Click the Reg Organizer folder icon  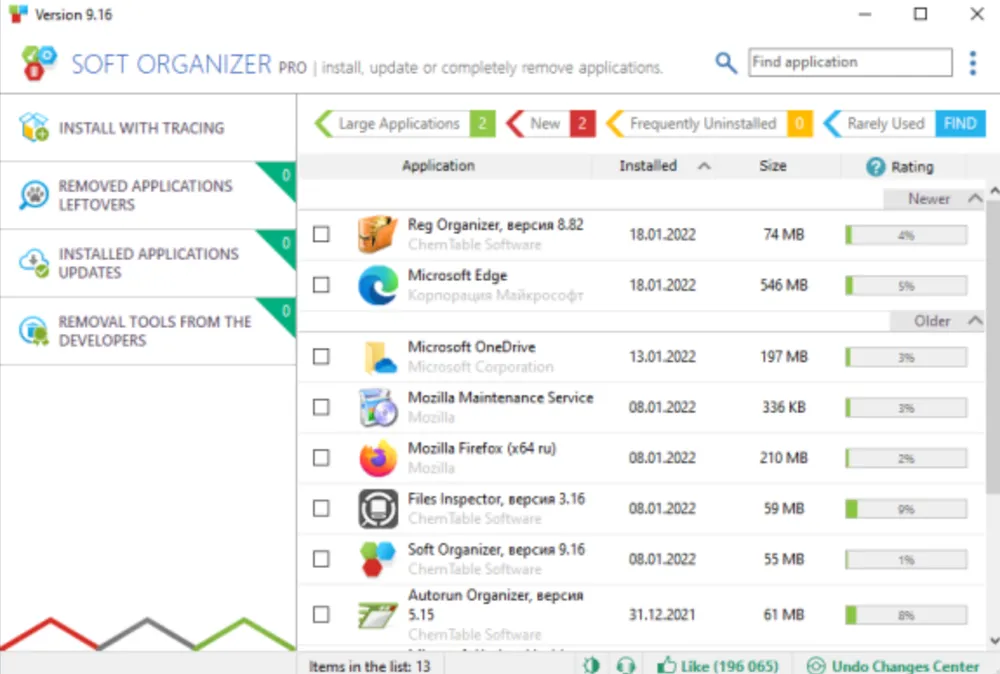[x=375, y=234]
